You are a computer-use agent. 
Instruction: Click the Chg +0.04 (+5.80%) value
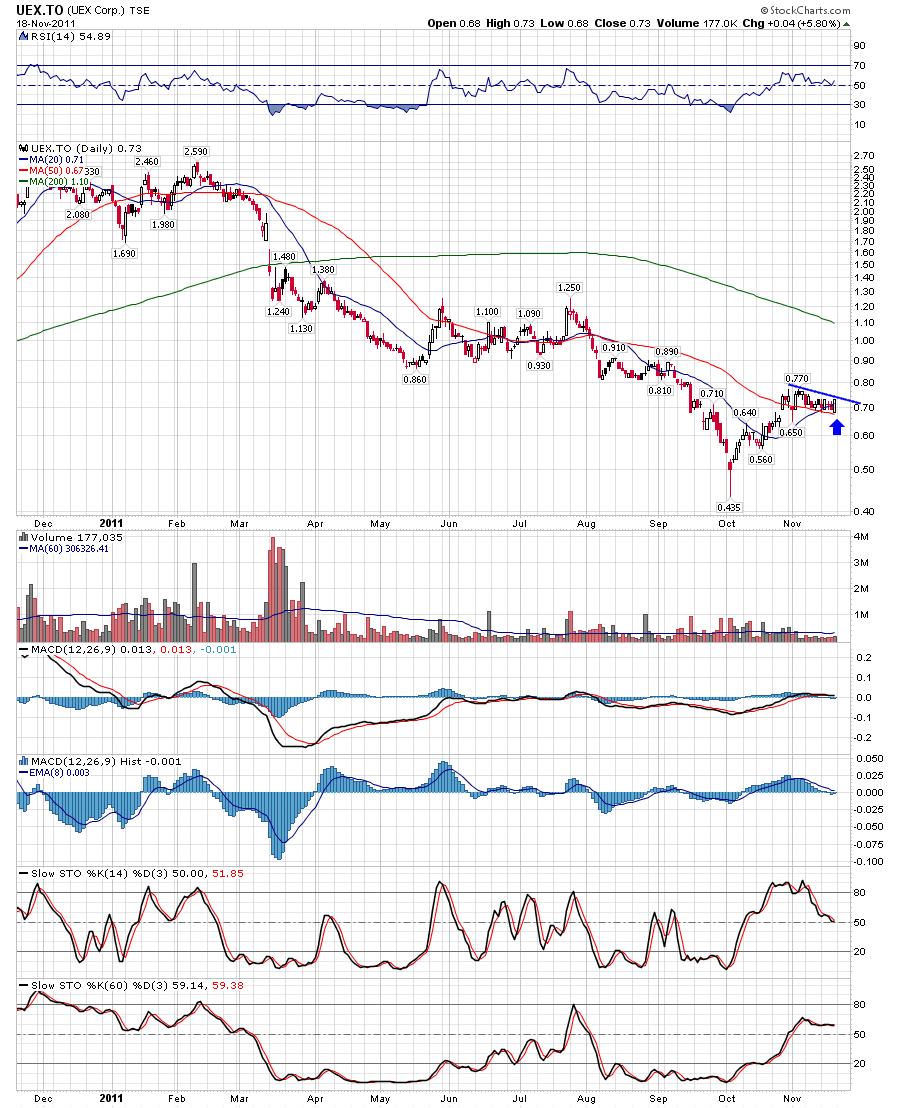click(791, 23)
